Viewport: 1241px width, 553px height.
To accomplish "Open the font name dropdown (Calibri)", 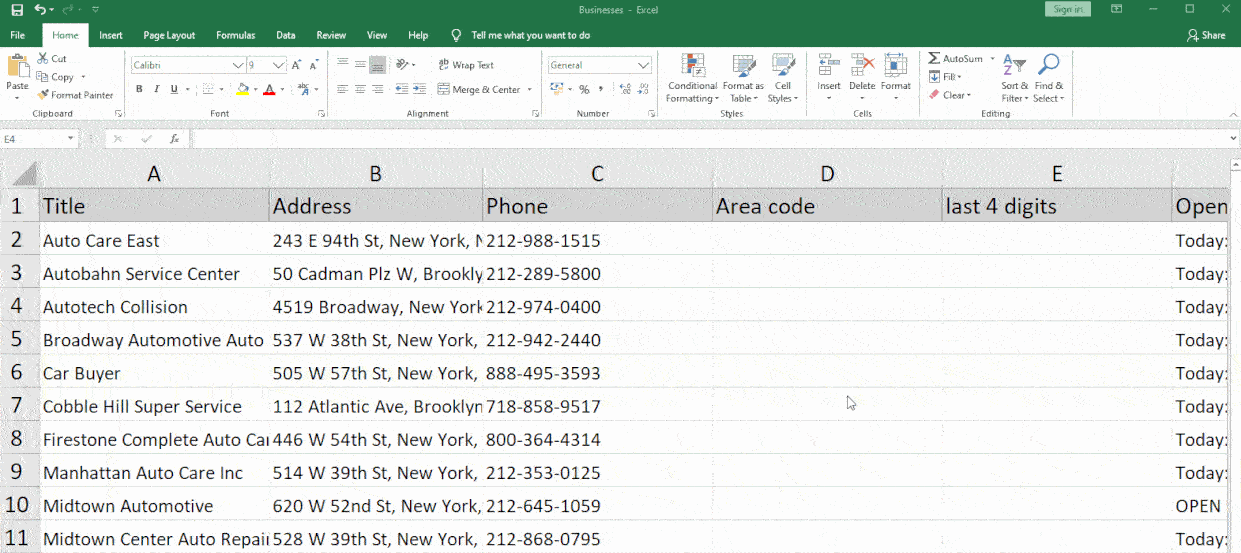I will click(x=238, y=65).
